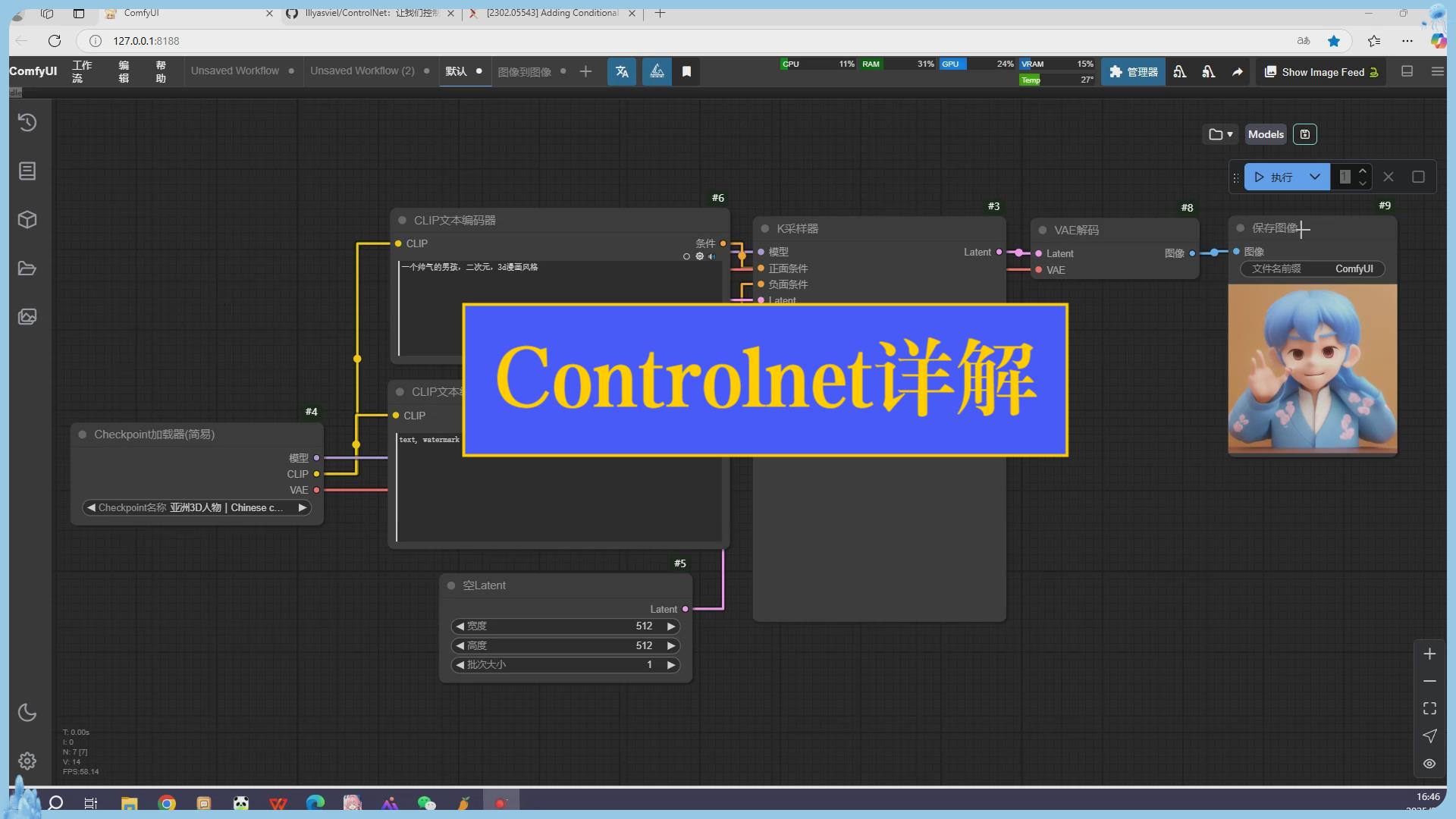This screenshot has width=1456, height=819.
Task: Reload the browser page
Action: (54, 40)
